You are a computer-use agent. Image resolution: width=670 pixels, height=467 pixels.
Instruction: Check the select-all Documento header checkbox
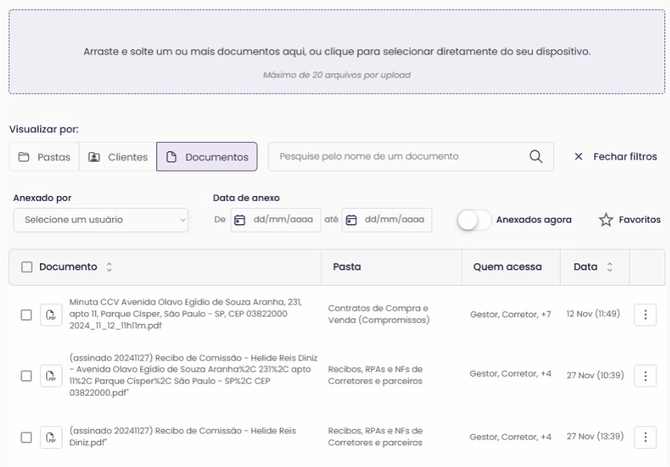27,267
